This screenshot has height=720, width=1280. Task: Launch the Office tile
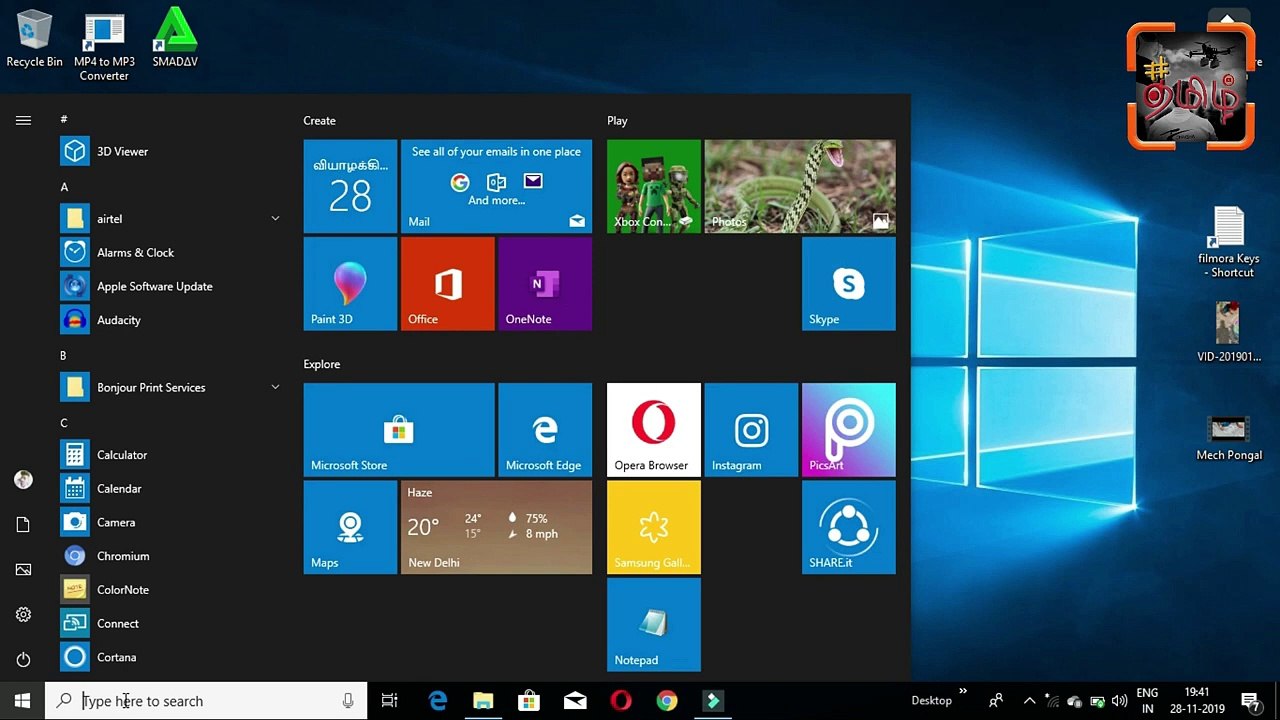coord(447,284)
